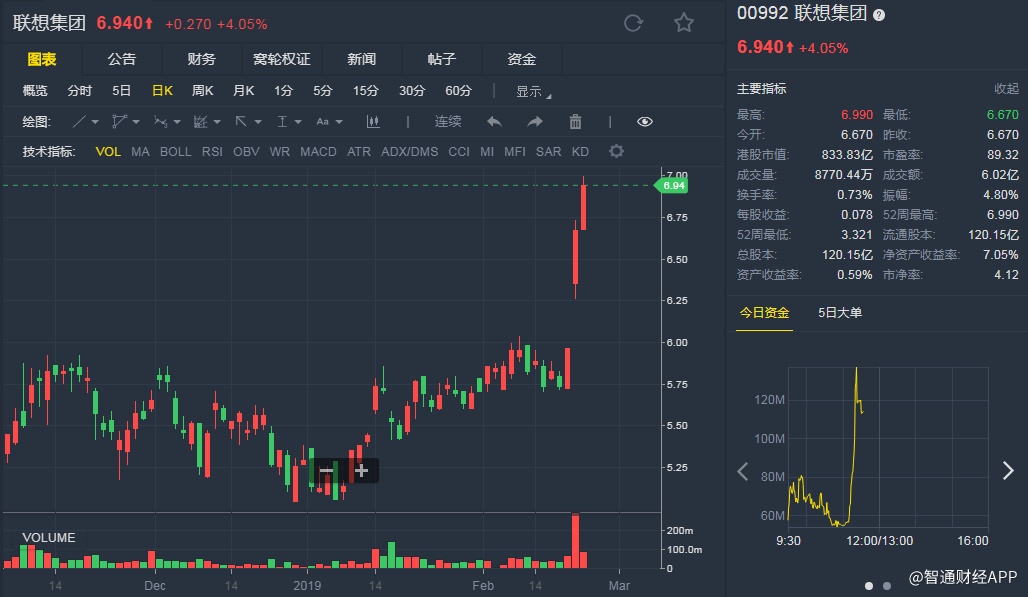
Task: Enable ADX/DMS indicator
Action: (x=410, y=151)
